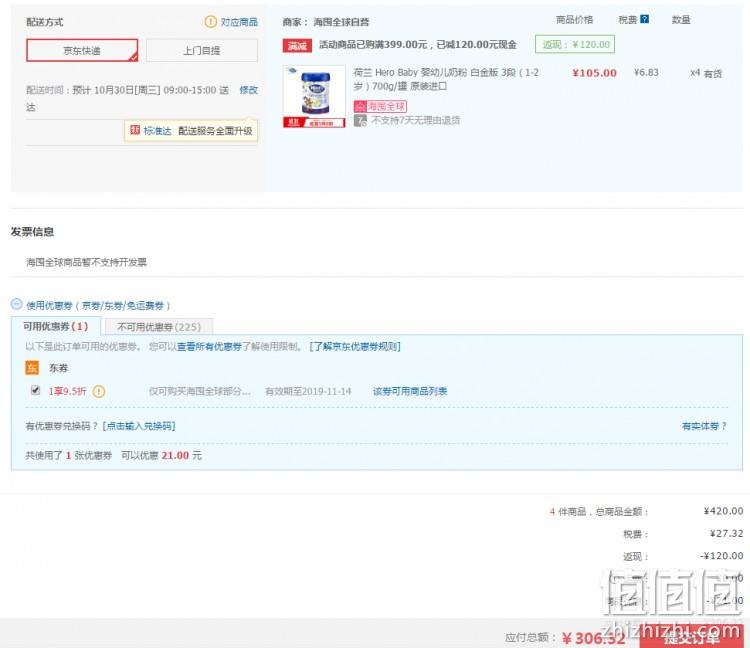This screenshot has height=648, width=750.
Task: Open 标准达 delivery service link
Action: coord(157,131)
